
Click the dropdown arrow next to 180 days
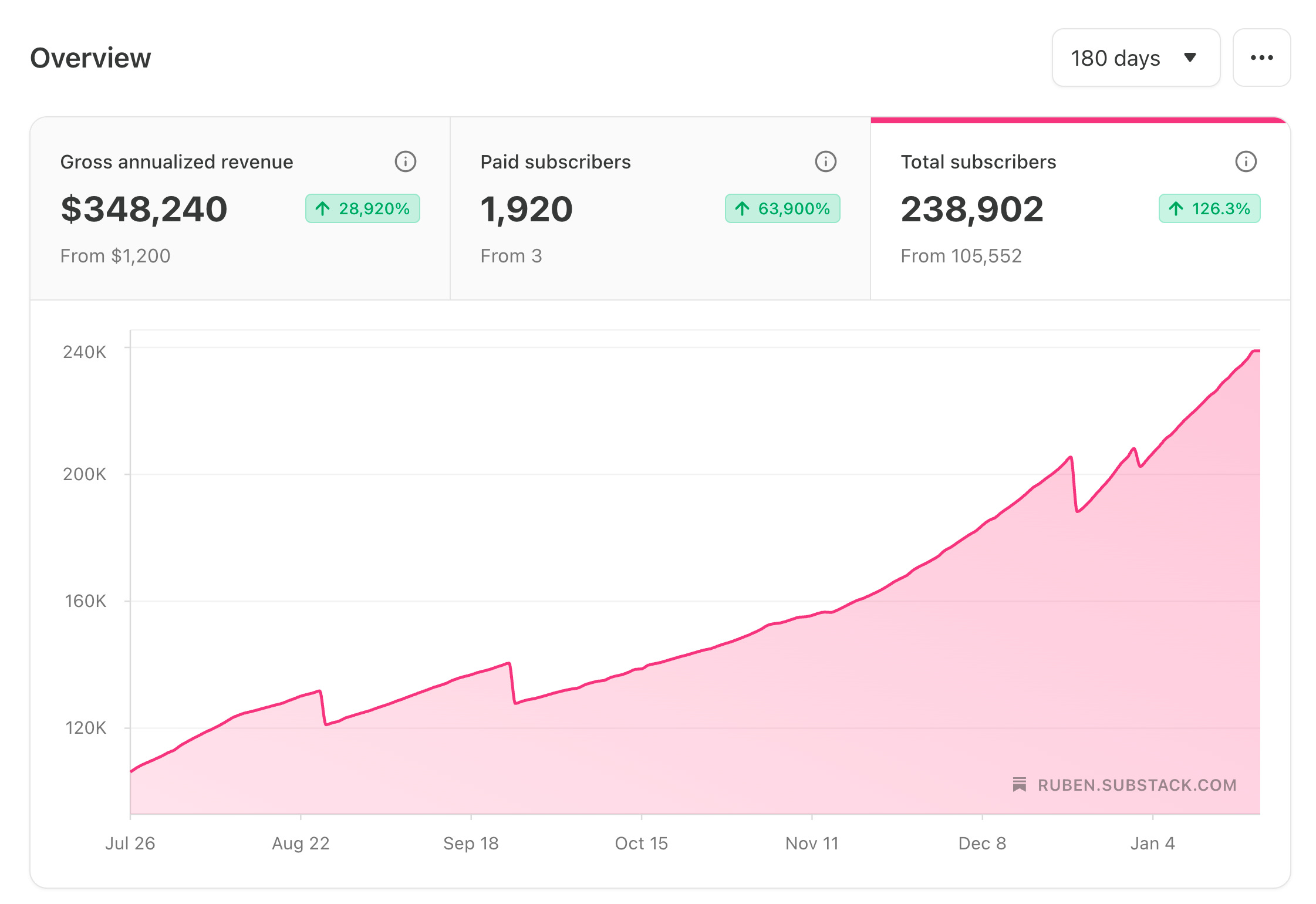pyautogui.click(x=1190, y=58)
